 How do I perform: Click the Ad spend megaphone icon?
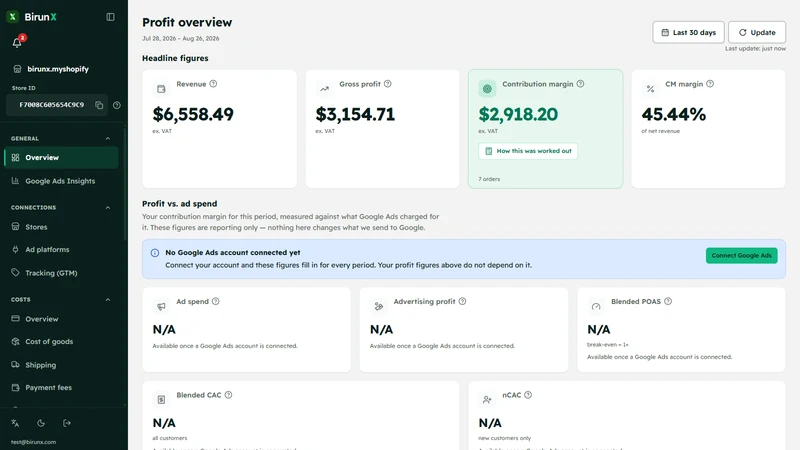click(x=161, y=306)
